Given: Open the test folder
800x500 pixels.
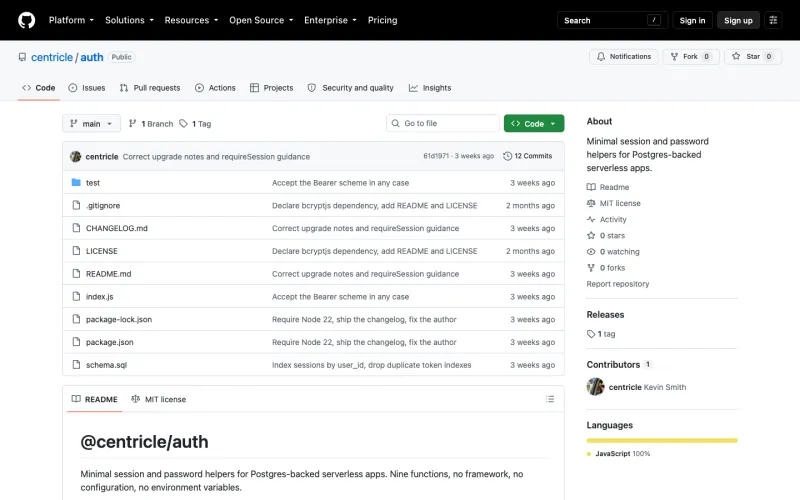Looking at the screenshot, I should (x=92, y=183).
